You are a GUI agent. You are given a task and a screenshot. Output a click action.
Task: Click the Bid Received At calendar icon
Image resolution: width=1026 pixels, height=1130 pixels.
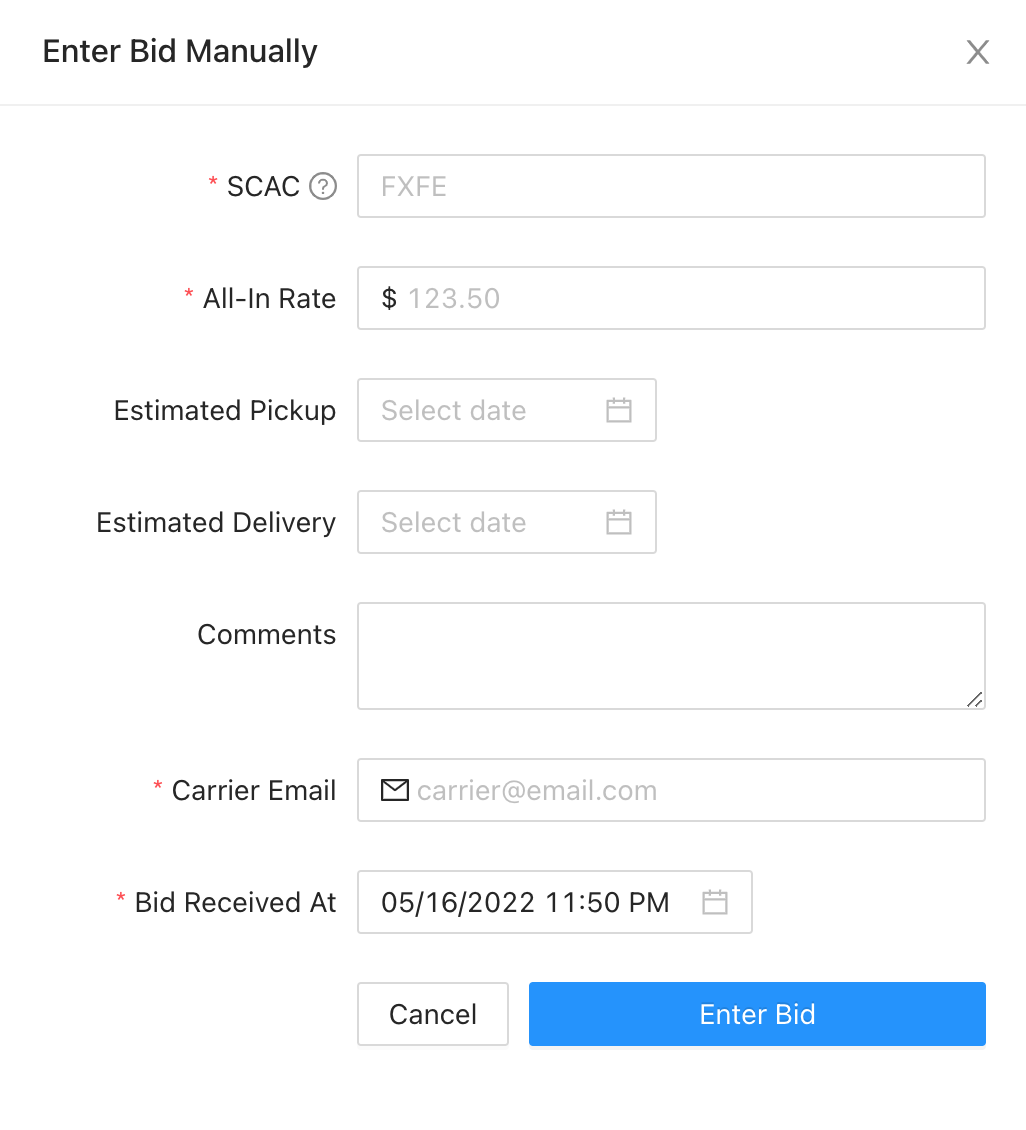pos(714,902)
